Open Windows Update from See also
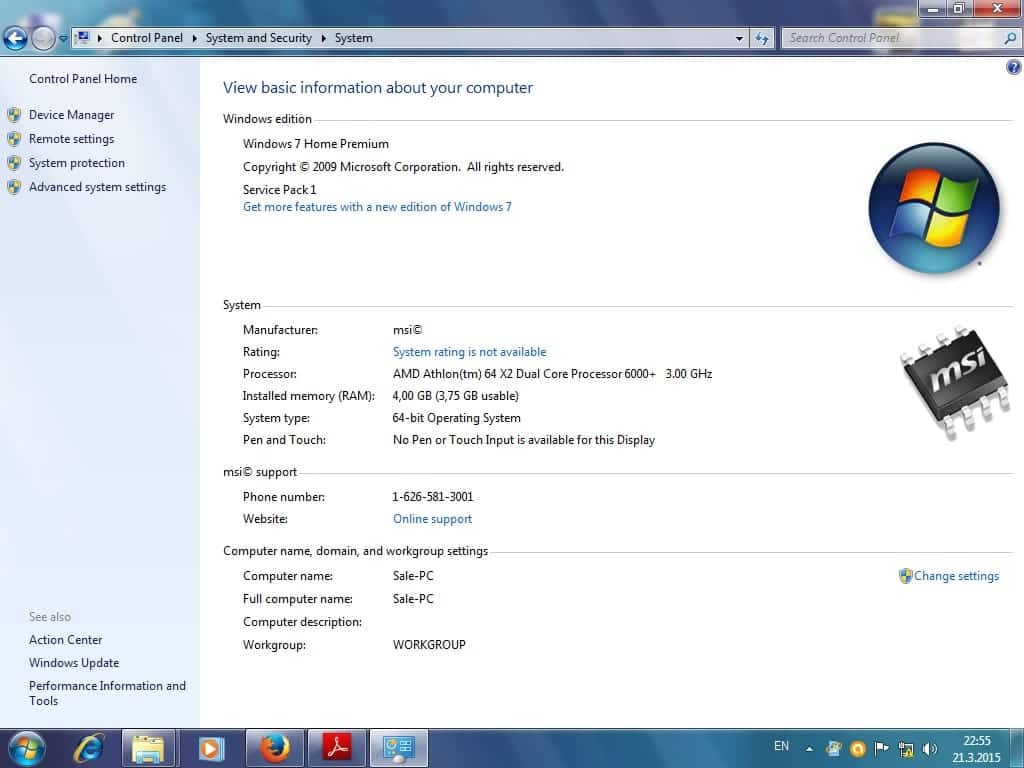 click(74, 663)
